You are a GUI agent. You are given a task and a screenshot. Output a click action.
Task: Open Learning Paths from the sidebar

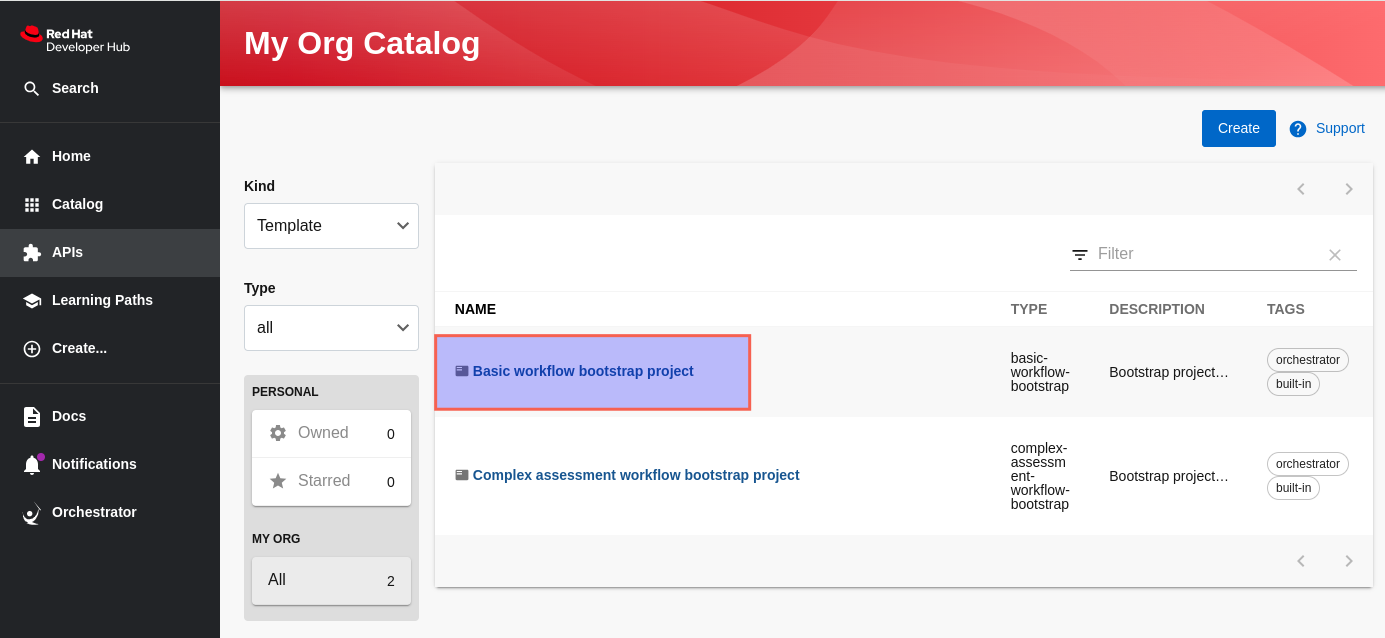[x=110, y=300]
